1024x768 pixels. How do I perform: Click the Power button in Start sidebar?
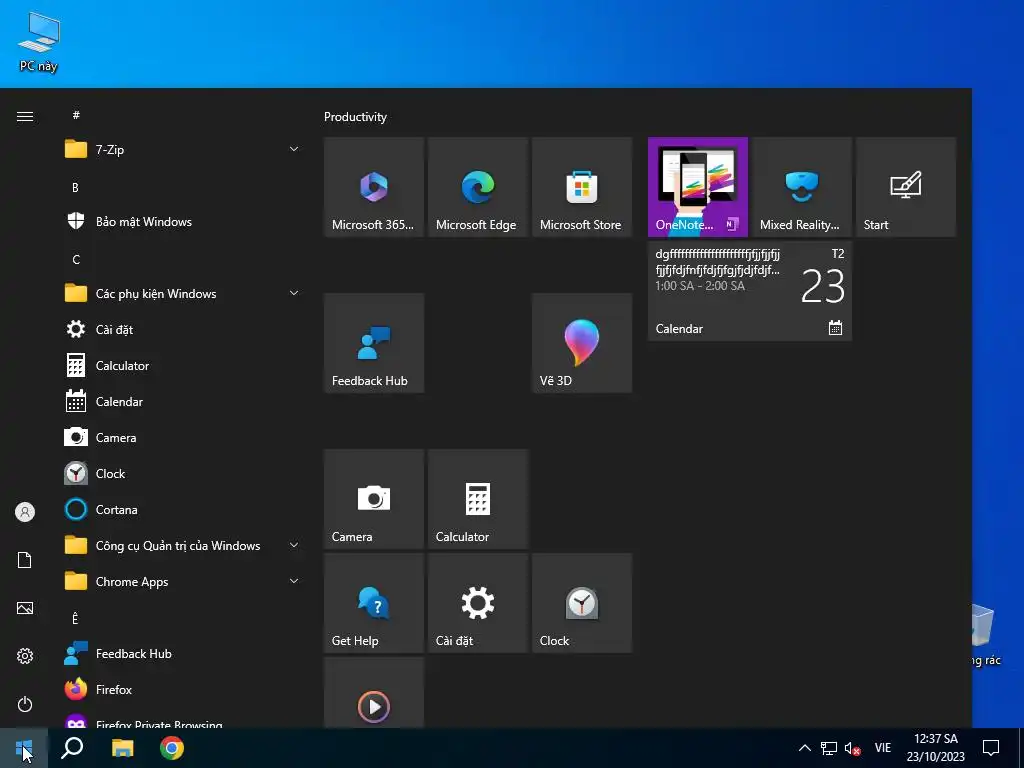(25, 704)
